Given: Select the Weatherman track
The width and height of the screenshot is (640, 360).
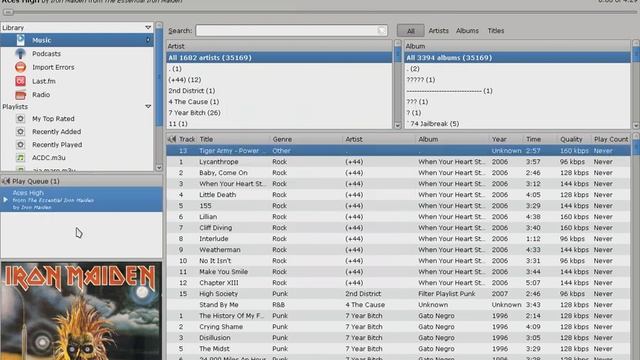Looking at the screenshot, I should click(398, 249).
